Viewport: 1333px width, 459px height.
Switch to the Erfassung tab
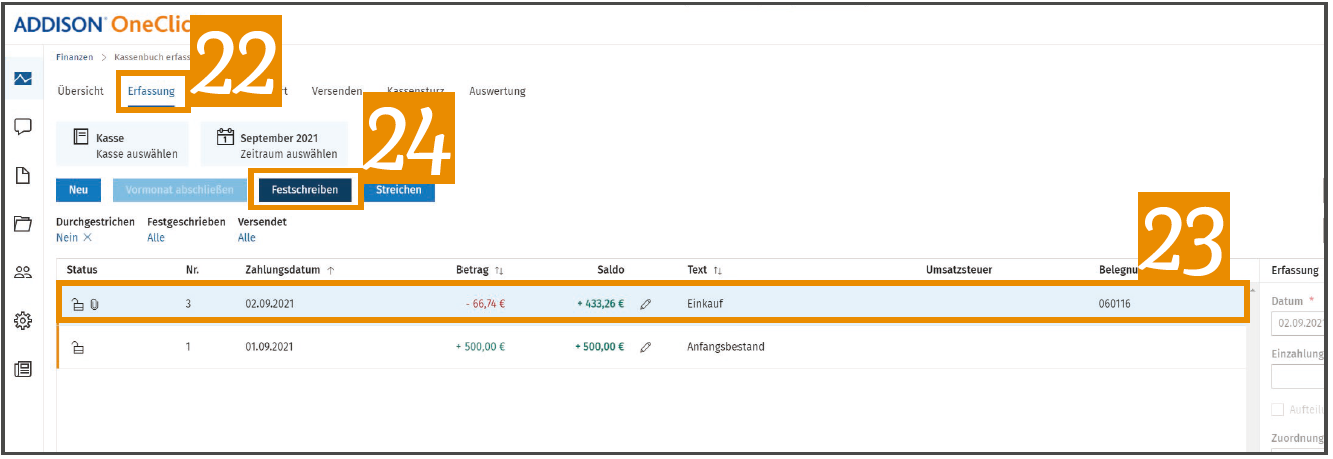(x=151, y=91)
